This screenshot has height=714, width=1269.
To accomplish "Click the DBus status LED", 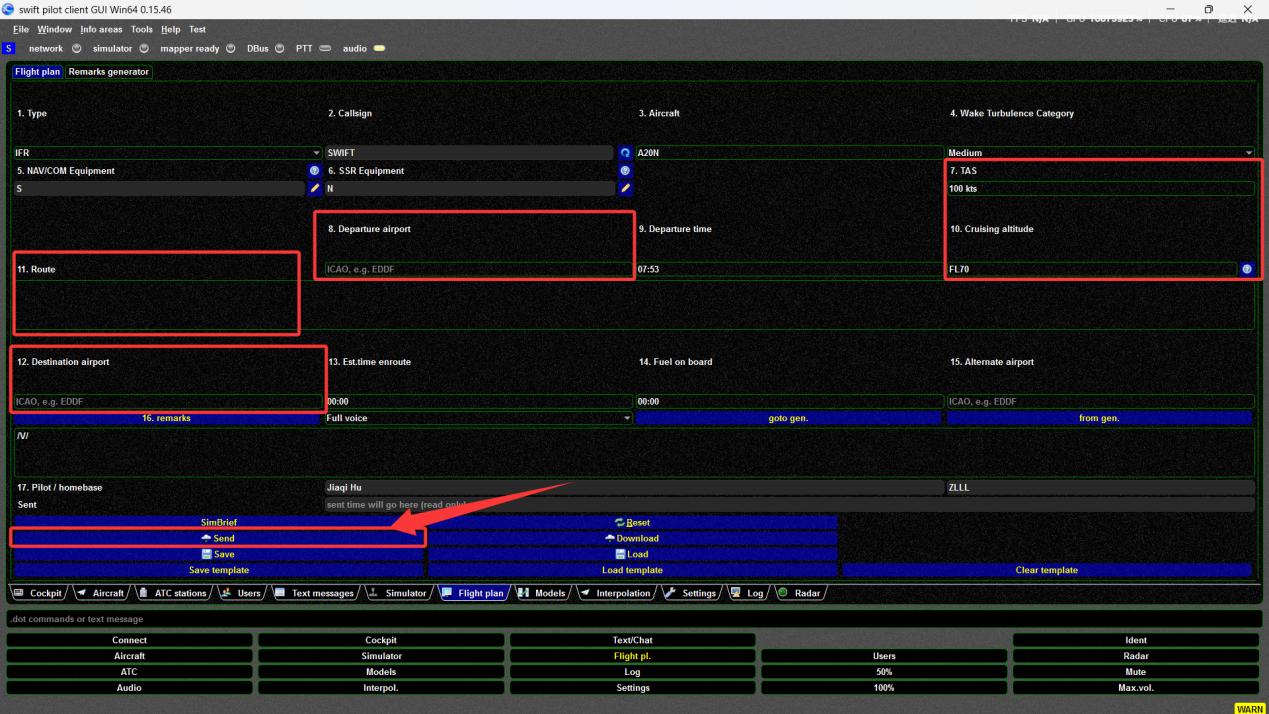I will coord(280,48).
